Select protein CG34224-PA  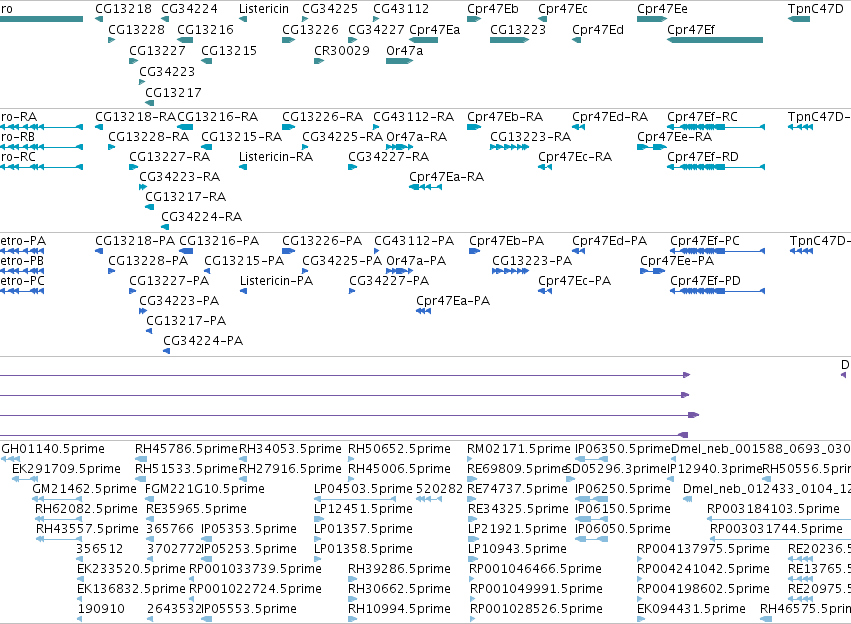coord(203,341)
